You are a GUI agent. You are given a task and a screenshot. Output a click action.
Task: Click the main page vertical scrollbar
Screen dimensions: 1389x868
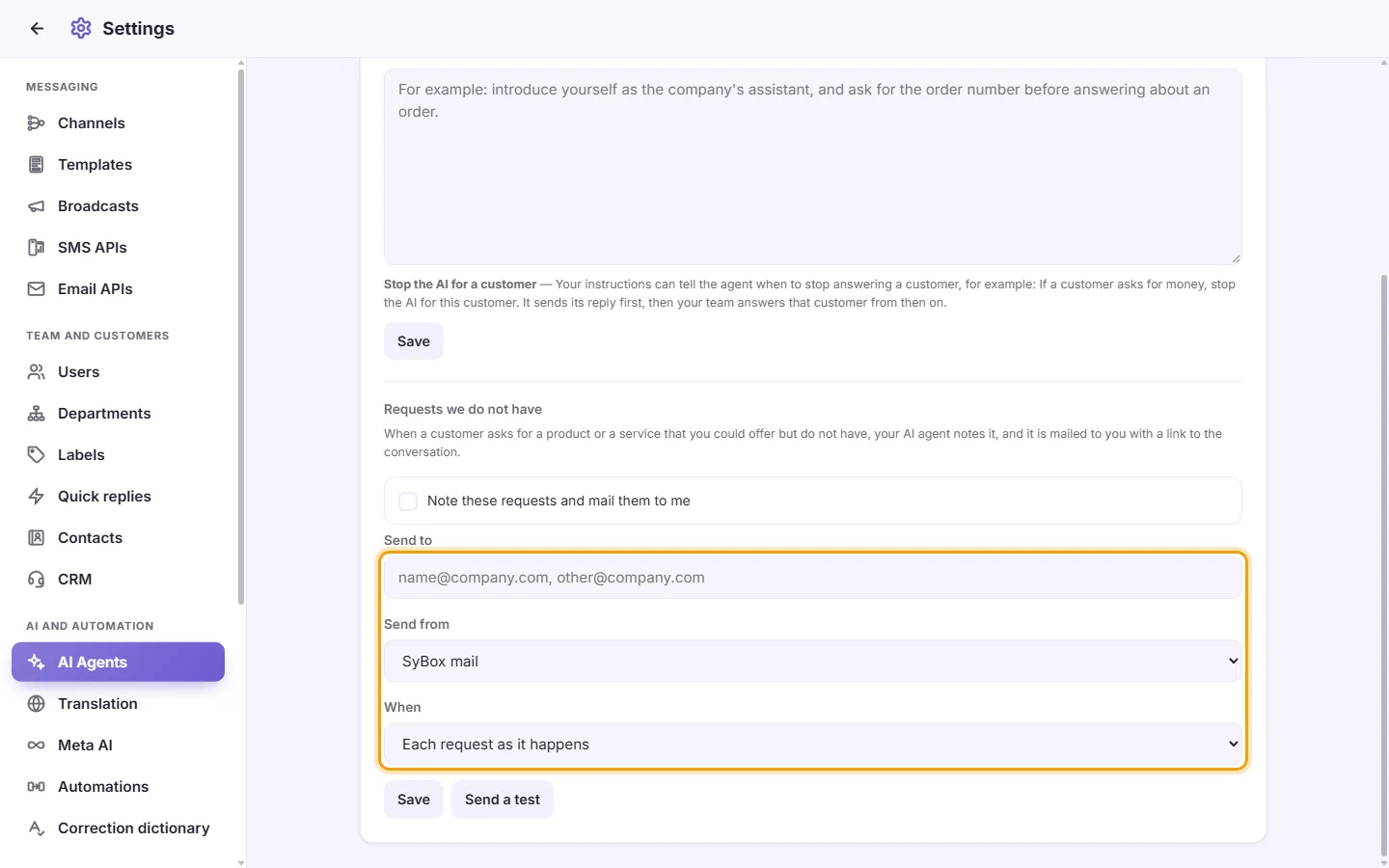point(1384,564)
